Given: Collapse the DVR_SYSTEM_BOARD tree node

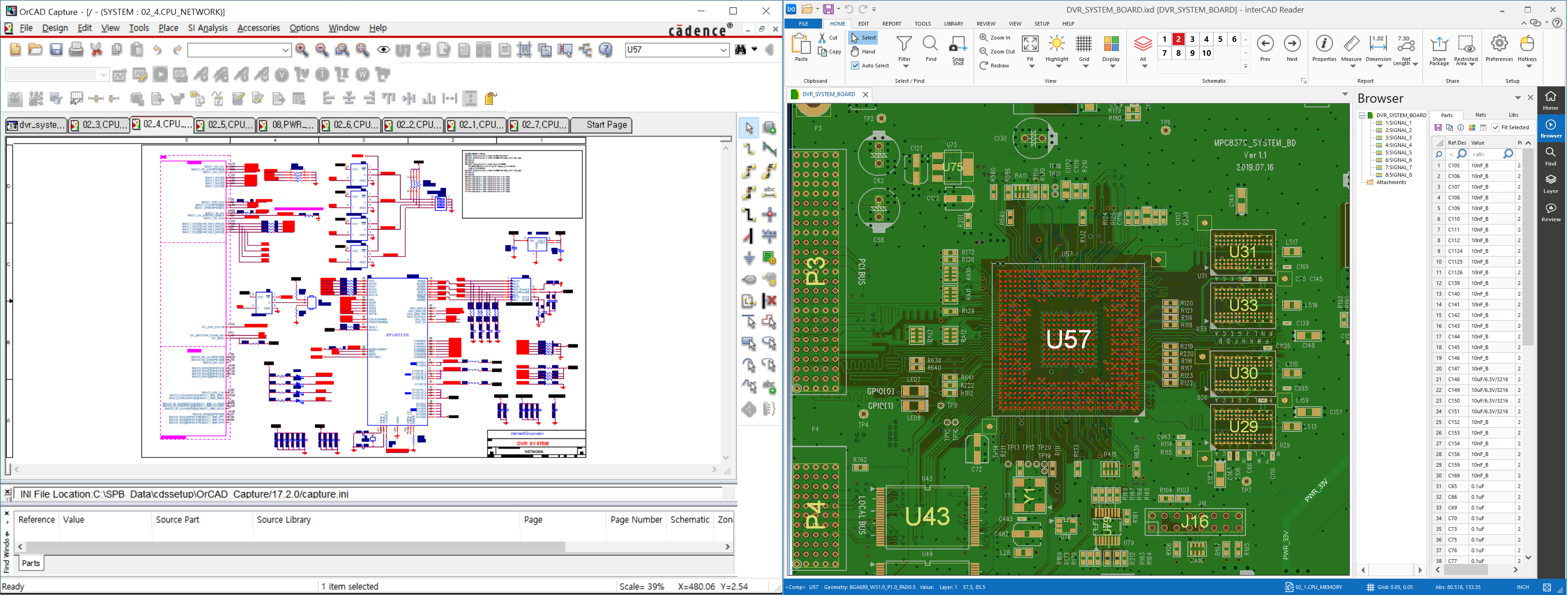Looking at the screenshot, I should pos(1362,115).
